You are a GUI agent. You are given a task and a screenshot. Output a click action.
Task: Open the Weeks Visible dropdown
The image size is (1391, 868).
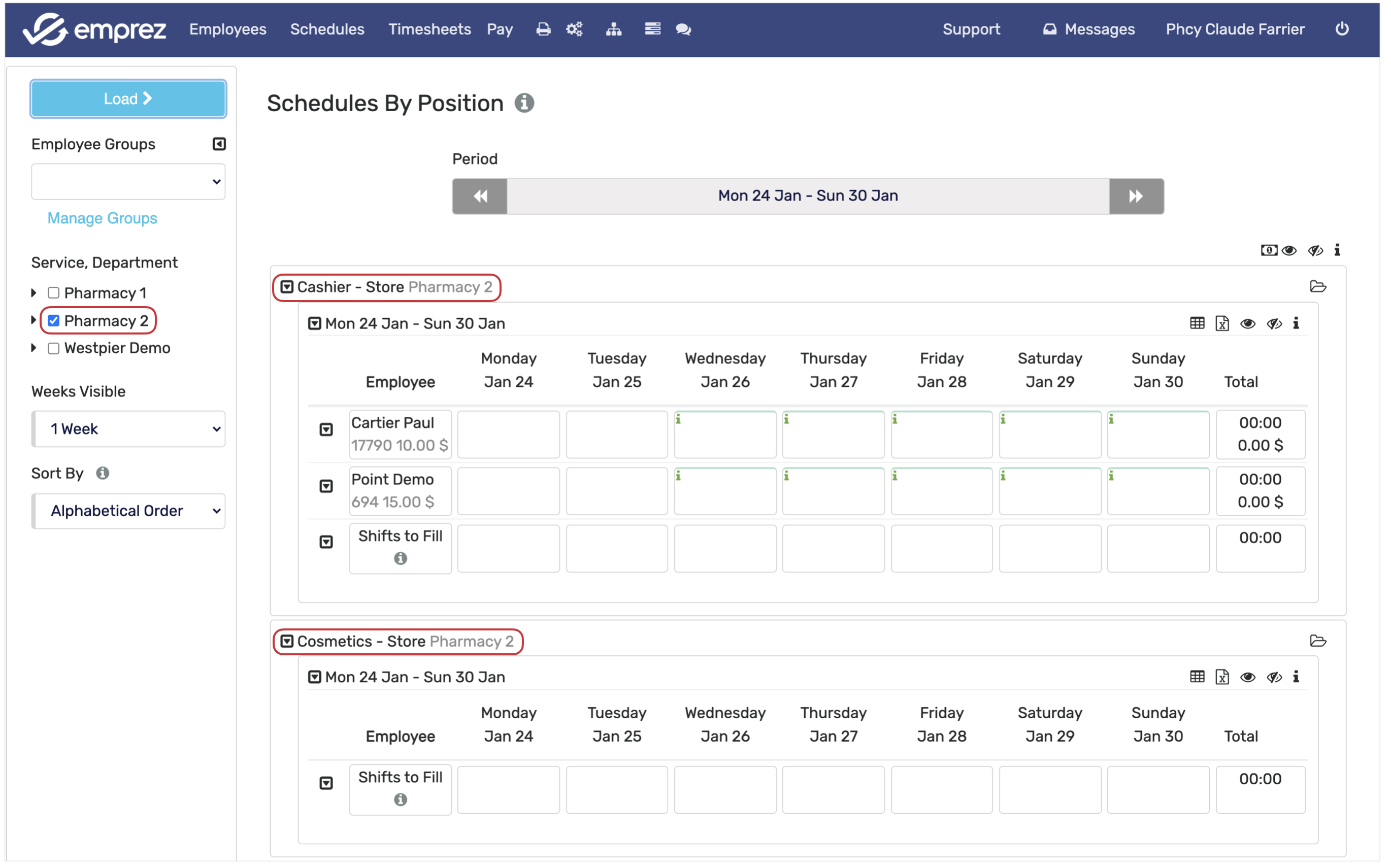pos(128,429)
